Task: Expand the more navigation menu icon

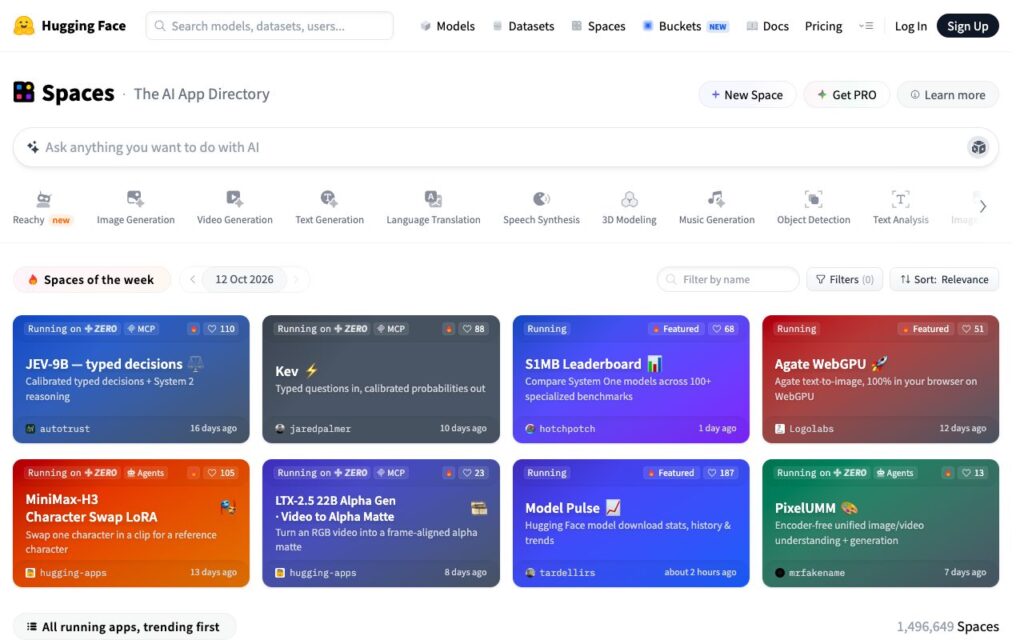Action: pyautogui.click(x=866, y=26)
